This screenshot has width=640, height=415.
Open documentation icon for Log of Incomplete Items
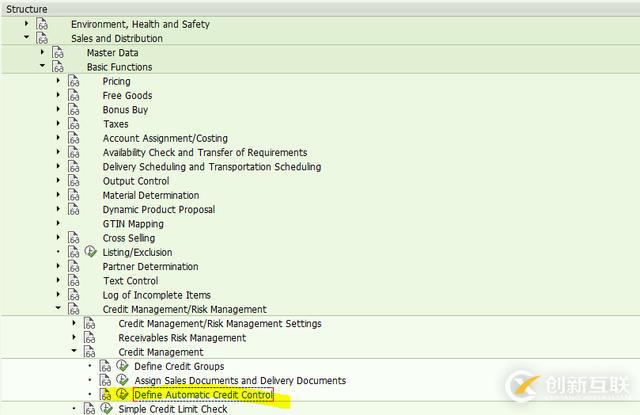click(73, 295)
